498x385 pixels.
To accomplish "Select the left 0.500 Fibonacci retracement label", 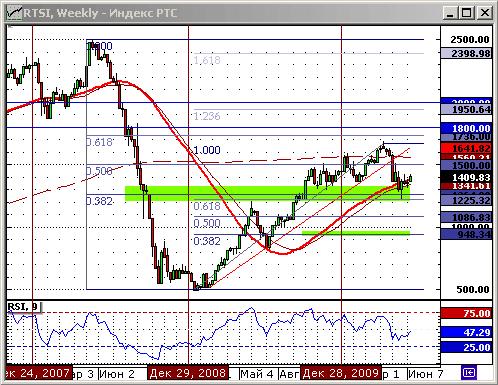I will (x=99, y=171).
